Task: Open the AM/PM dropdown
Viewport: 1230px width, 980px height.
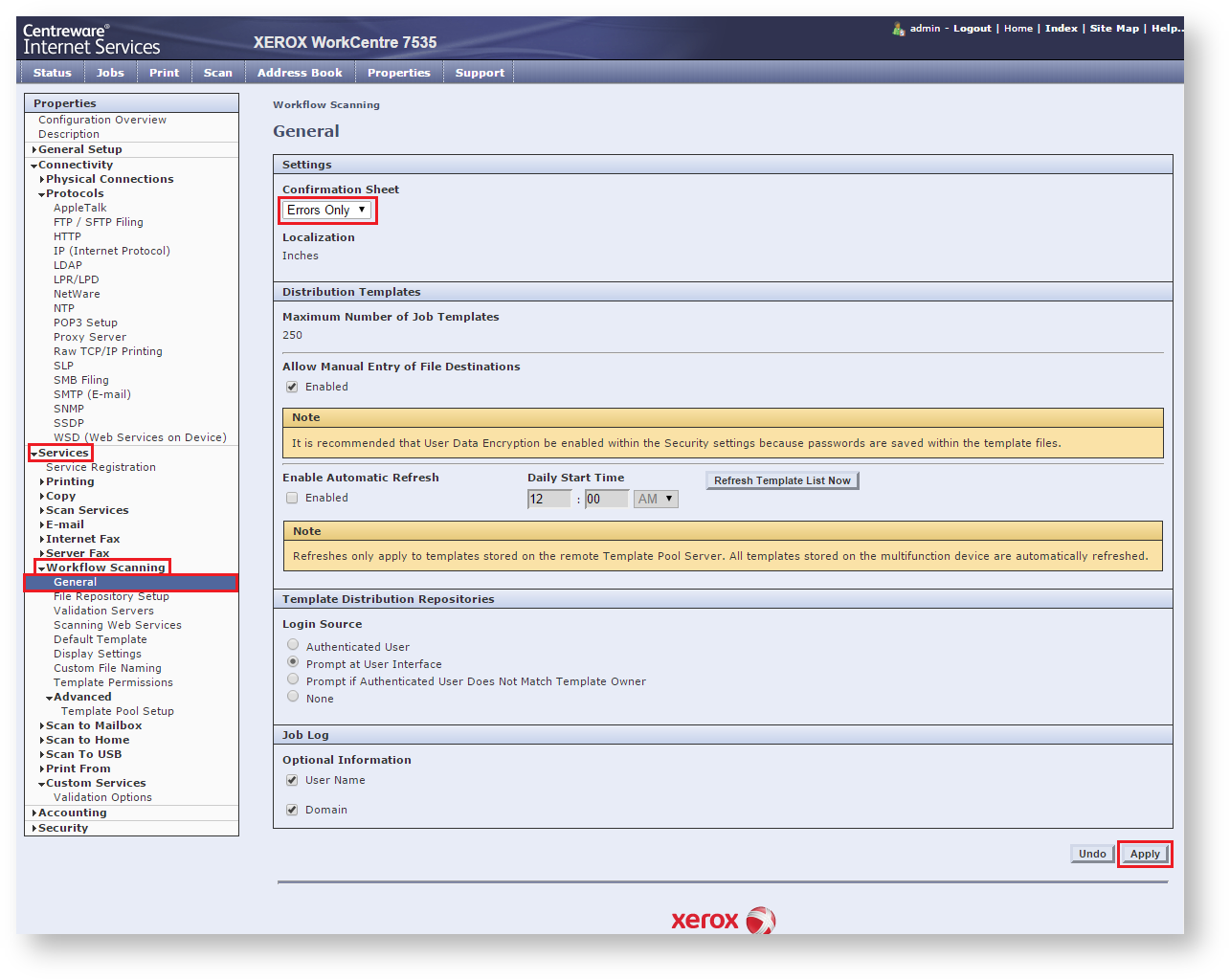Action: click(x=656, y=499)
